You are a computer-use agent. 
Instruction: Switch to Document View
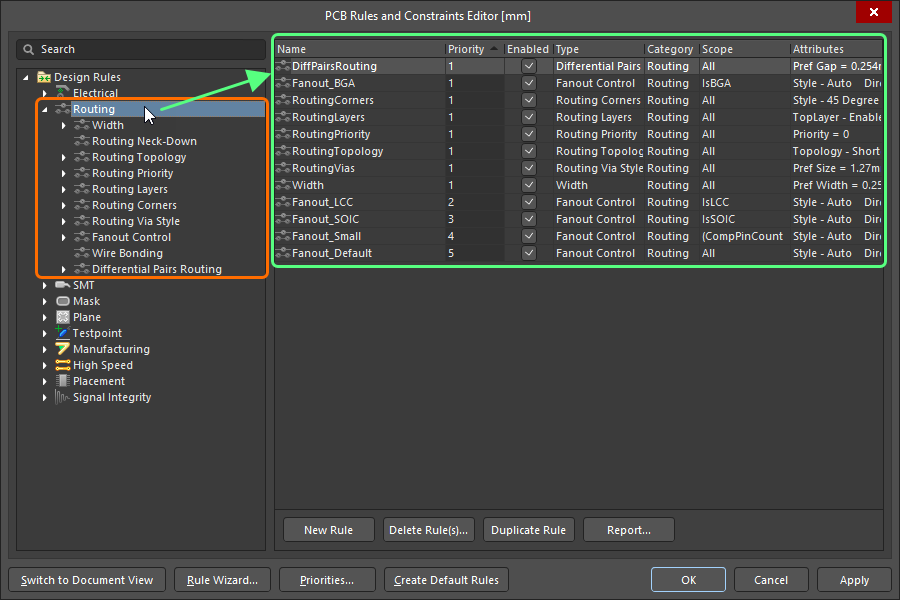[x=87, y=580]
